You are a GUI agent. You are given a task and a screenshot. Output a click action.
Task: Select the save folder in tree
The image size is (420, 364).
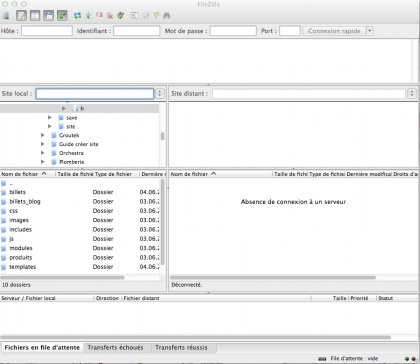tap(72, 118)
